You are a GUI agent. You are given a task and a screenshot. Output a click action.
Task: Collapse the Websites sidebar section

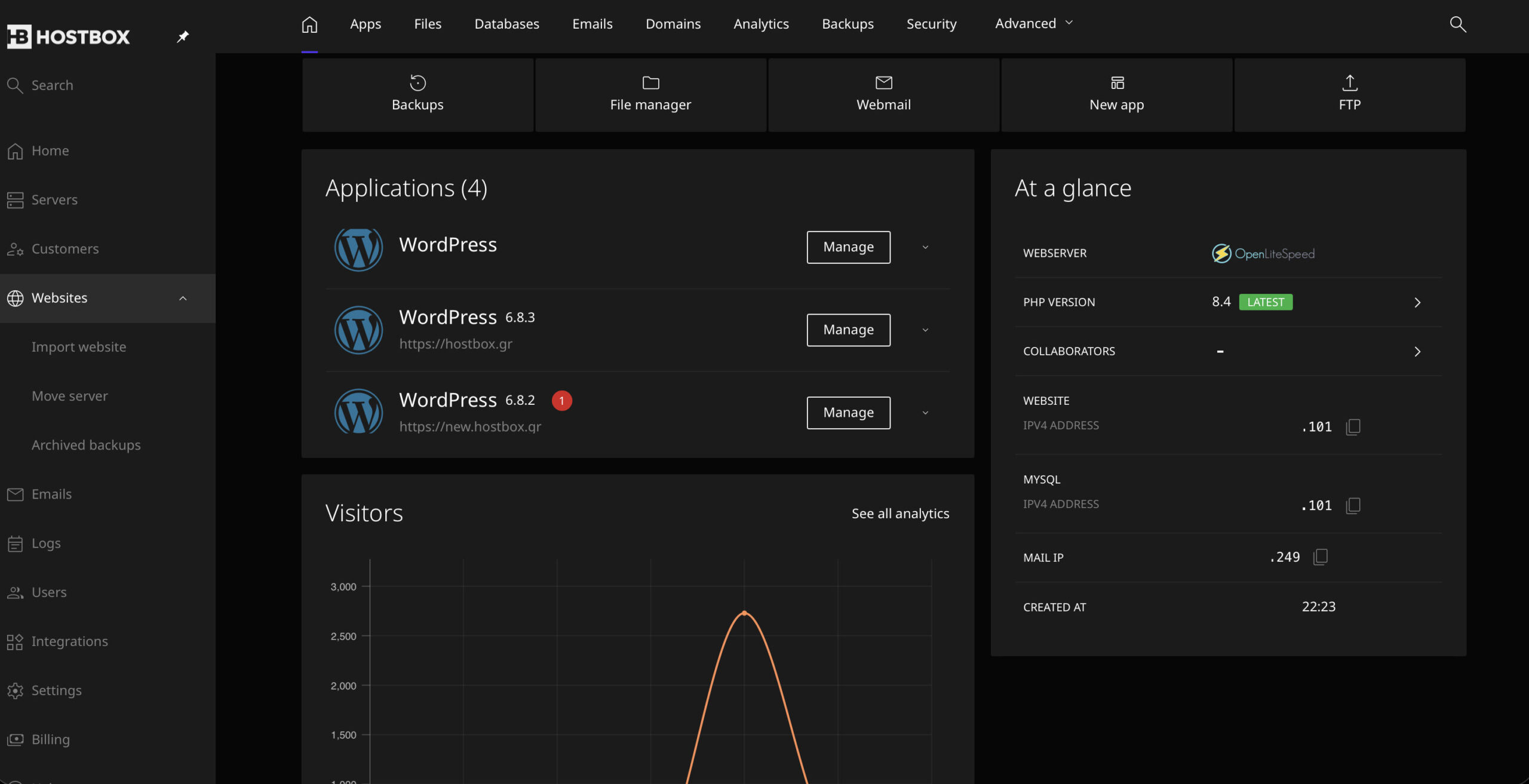[x=183, y=298]
